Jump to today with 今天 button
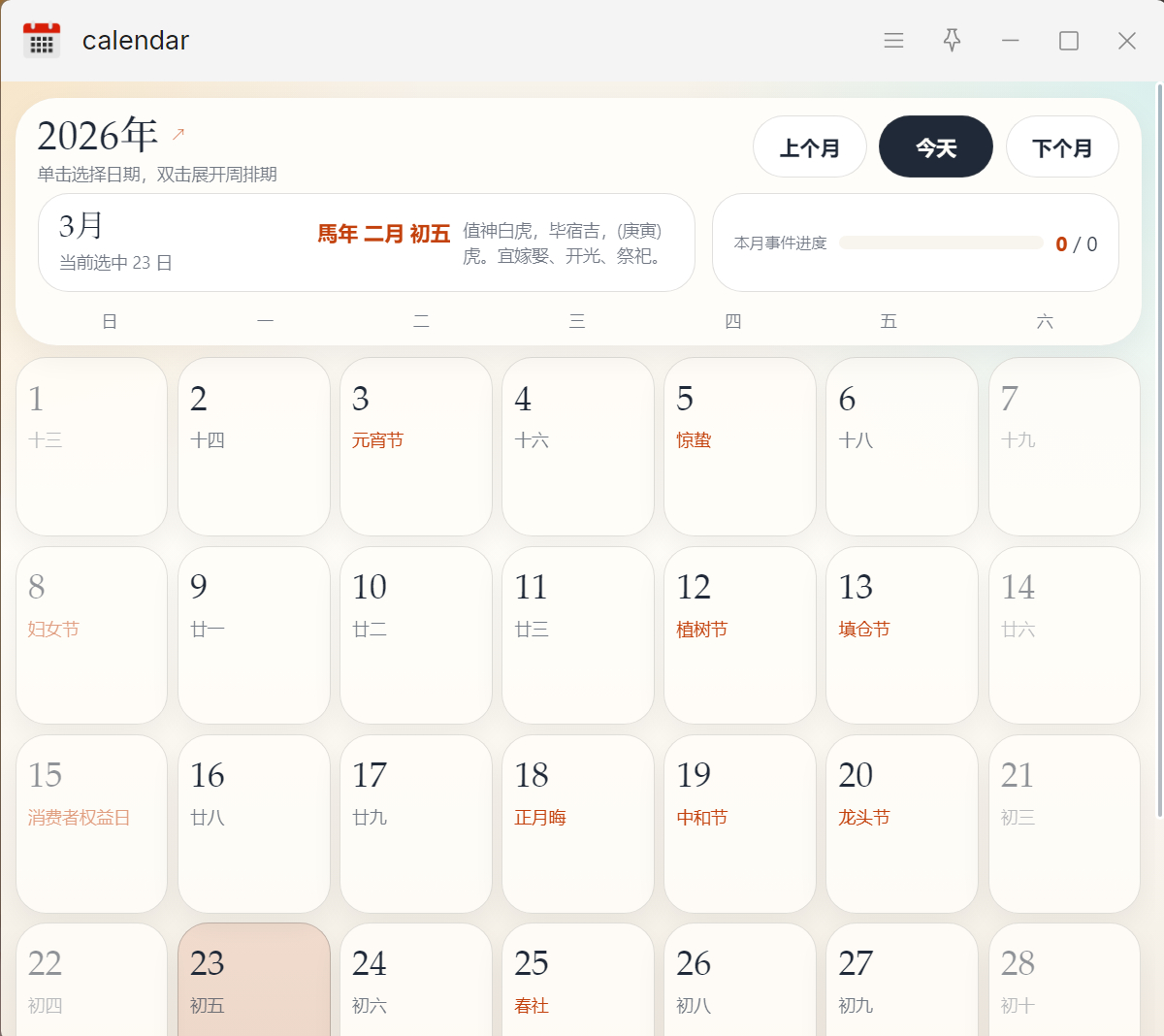1164x1036 pixels. 935,147
